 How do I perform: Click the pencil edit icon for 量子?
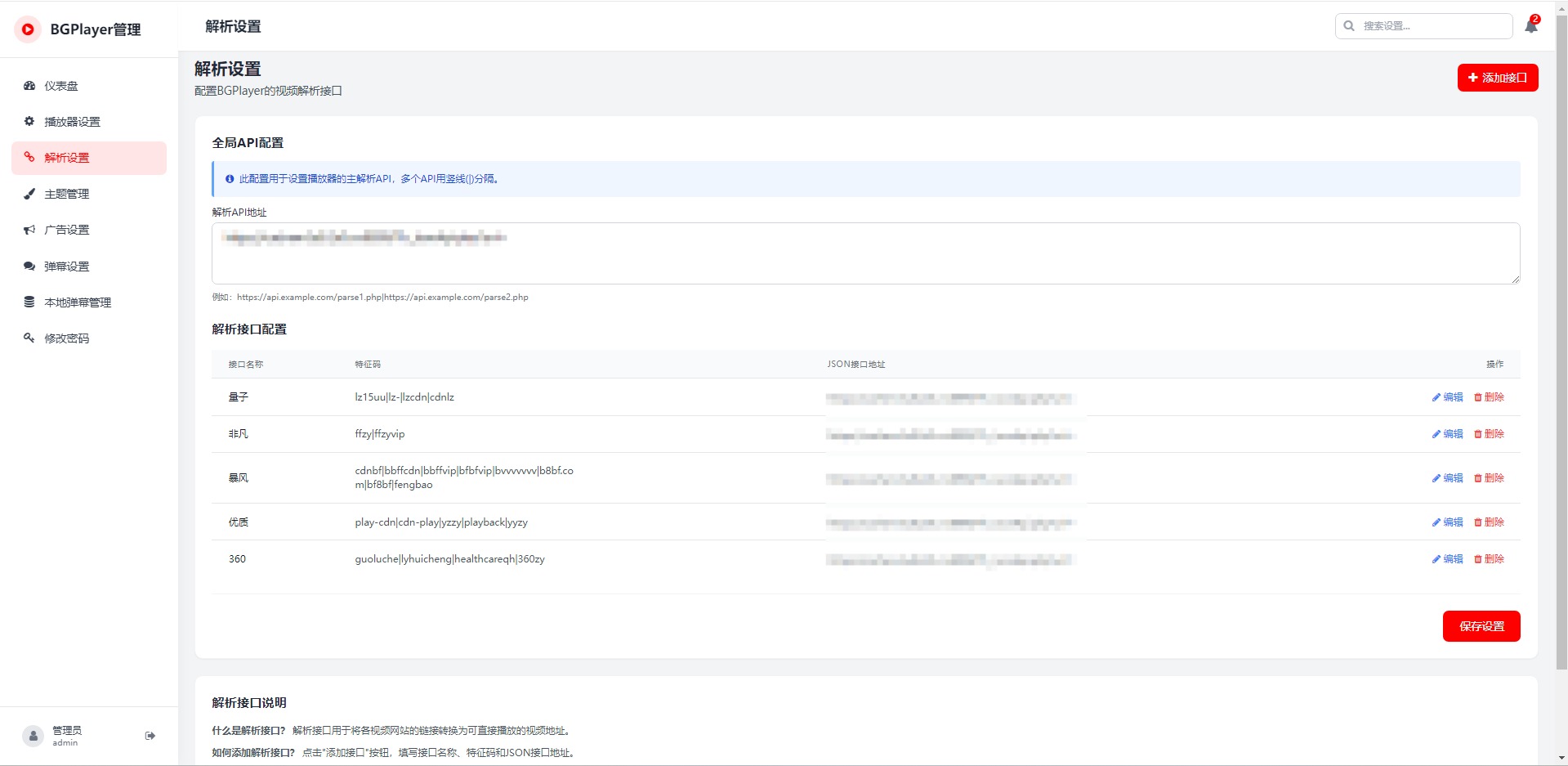coord(1436,397)
